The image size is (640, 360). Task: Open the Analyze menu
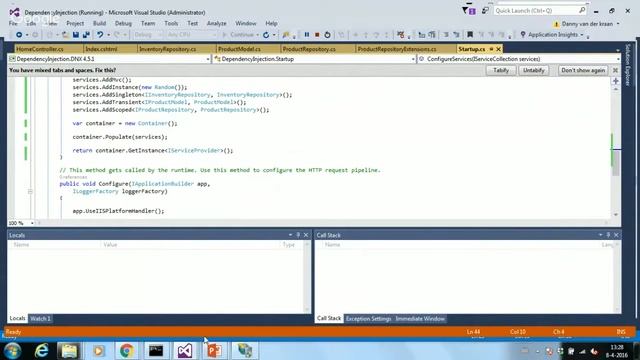(216, 23)
